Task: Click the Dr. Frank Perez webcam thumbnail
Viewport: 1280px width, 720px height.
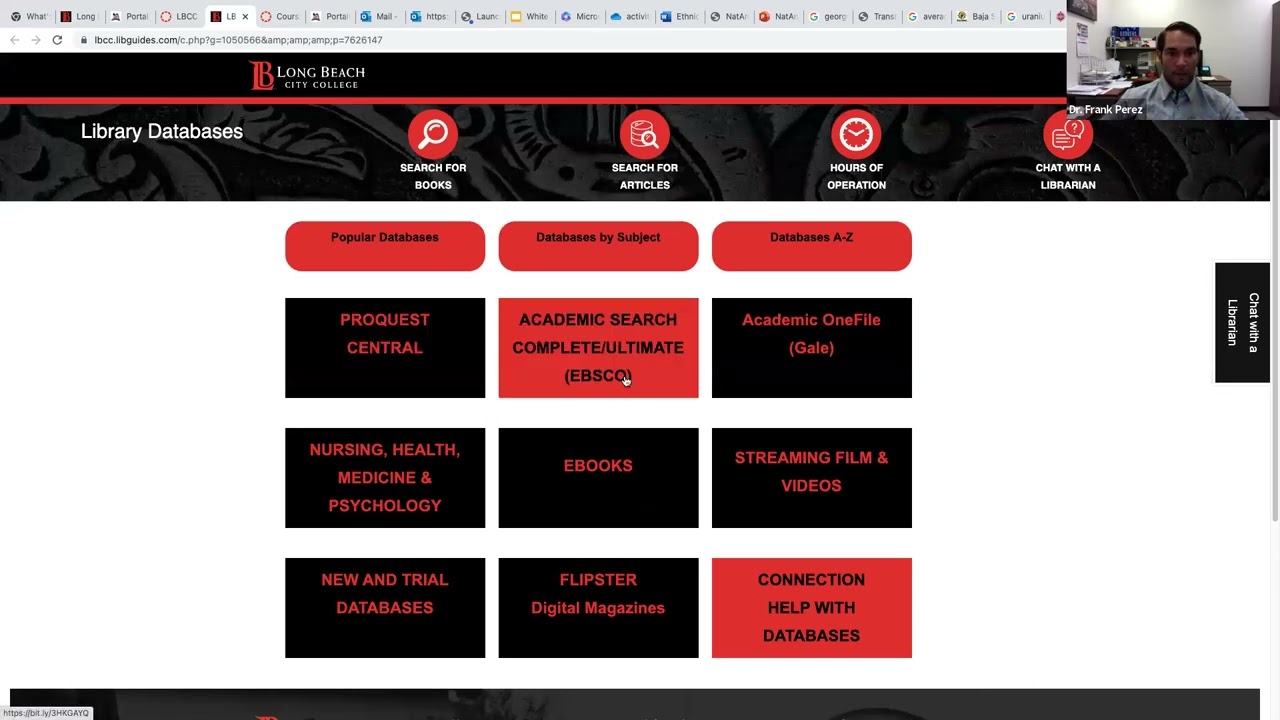Action: [1173, 60]
